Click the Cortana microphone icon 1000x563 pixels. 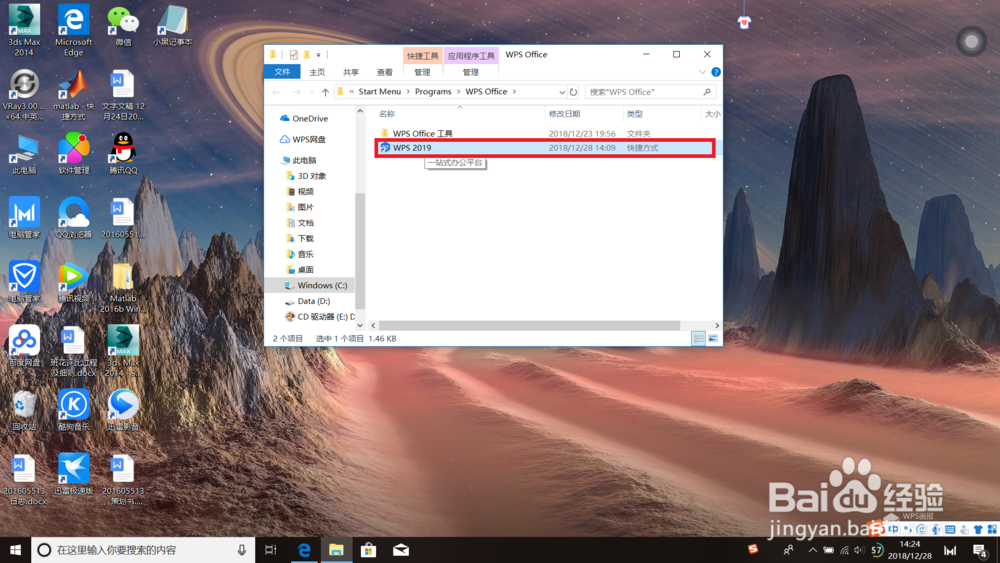(242, 550)
